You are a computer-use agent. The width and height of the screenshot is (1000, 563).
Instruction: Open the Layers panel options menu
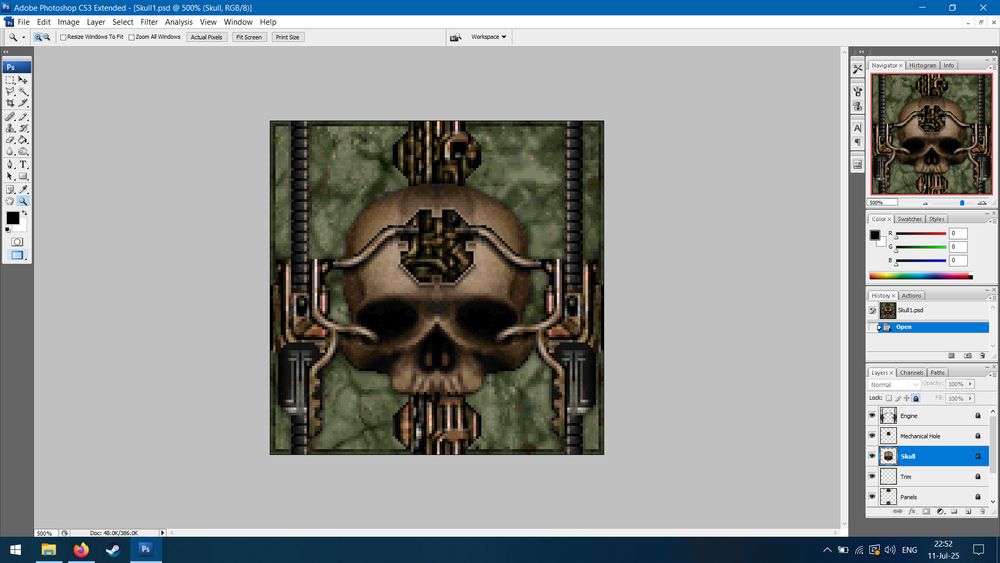[991, 374]
